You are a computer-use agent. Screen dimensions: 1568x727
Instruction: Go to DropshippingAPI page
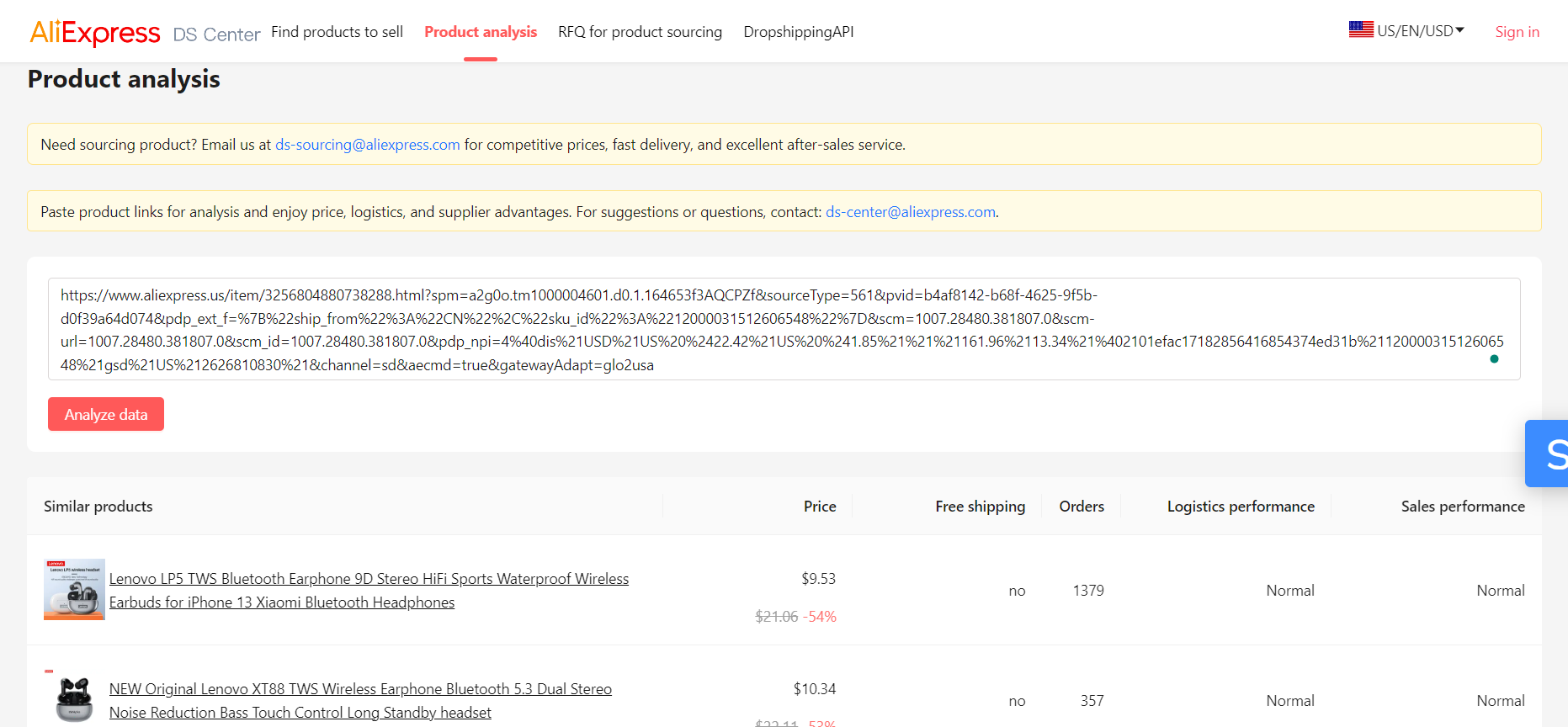(799, 32)
